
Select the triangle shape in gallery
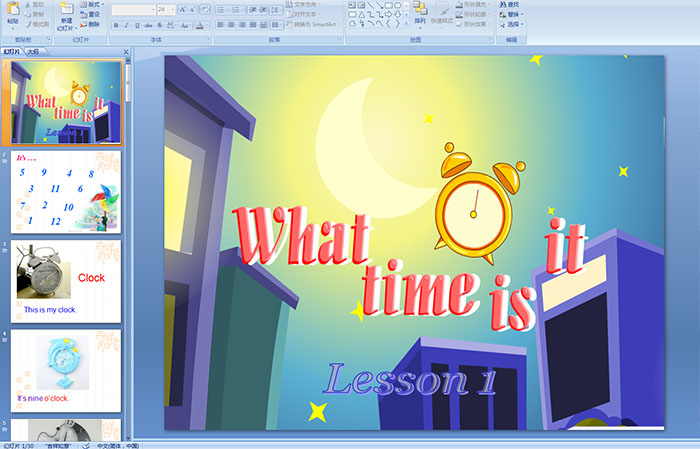[x=362, y=15]
